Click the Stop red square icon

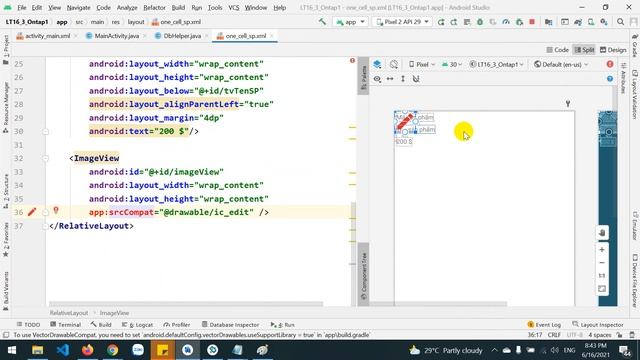(532, 22)
